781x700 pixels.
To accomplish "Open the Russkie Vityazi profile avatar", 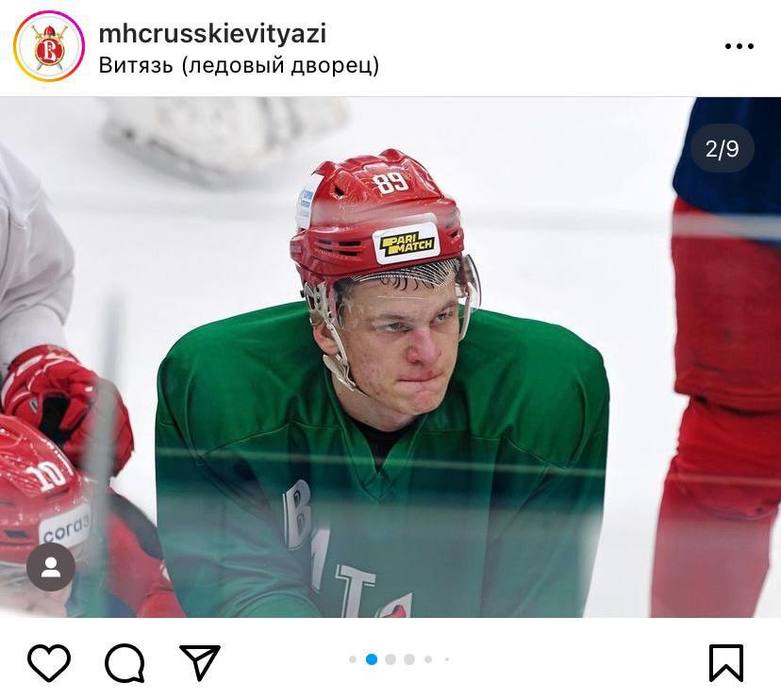I will click(49, 46).
